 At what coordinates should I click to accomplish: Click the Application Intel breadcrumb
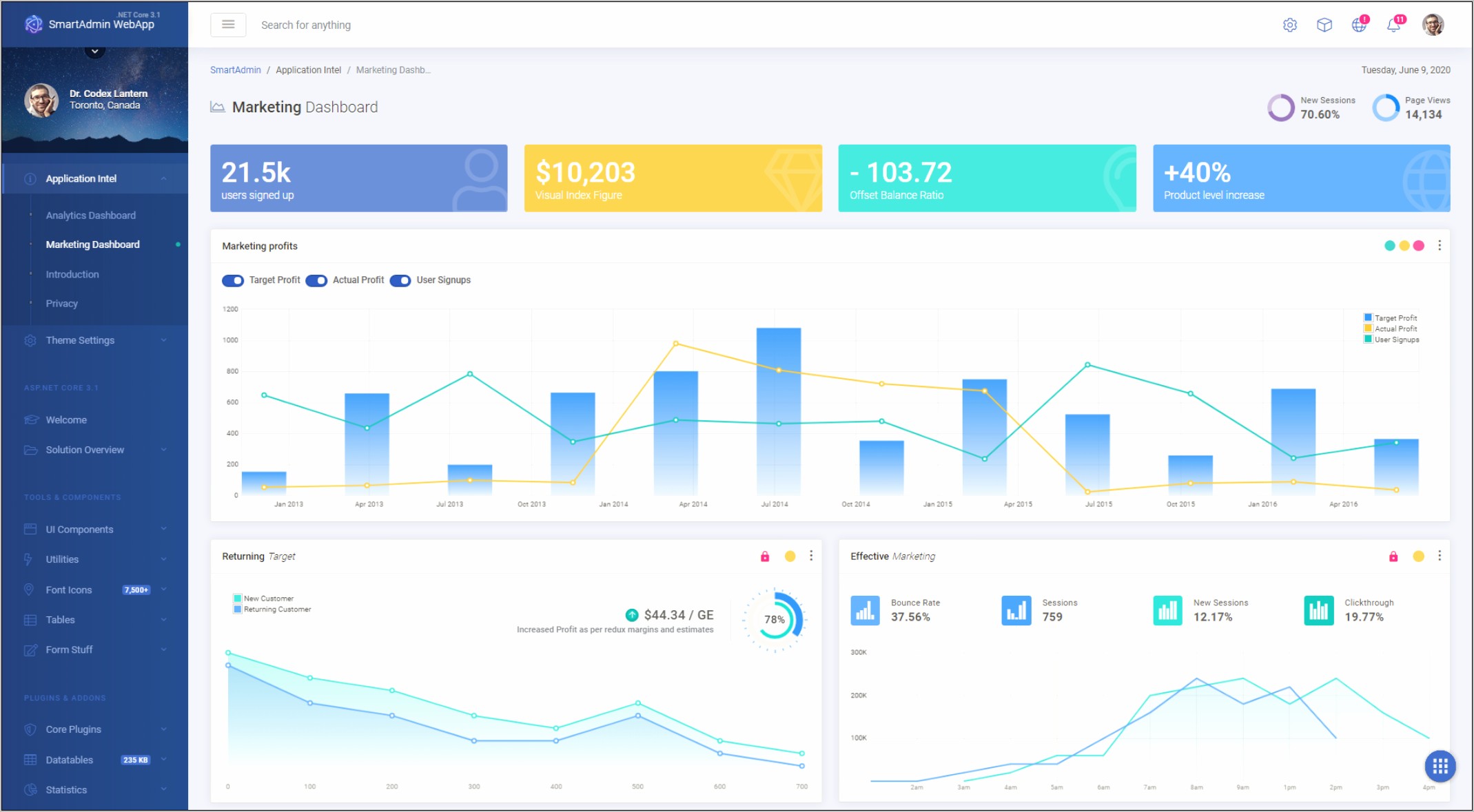[x=308, y=70]
